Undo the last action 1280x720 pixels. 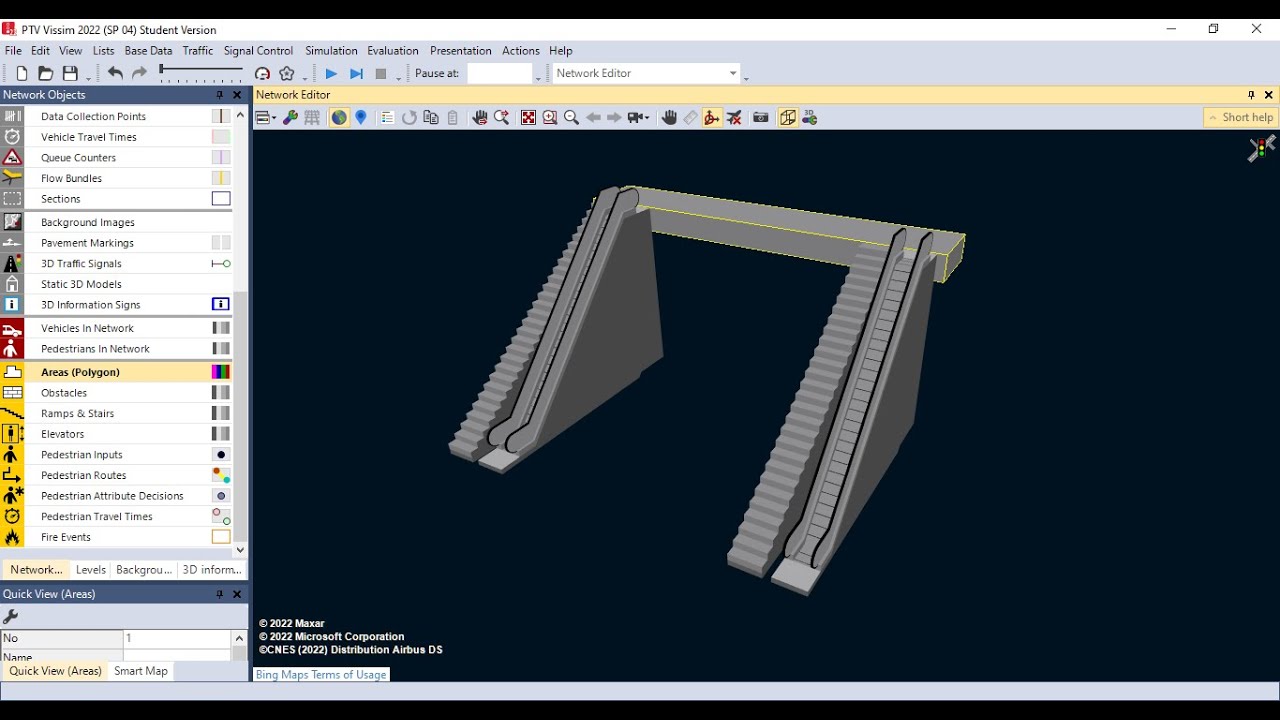point(115,73)
